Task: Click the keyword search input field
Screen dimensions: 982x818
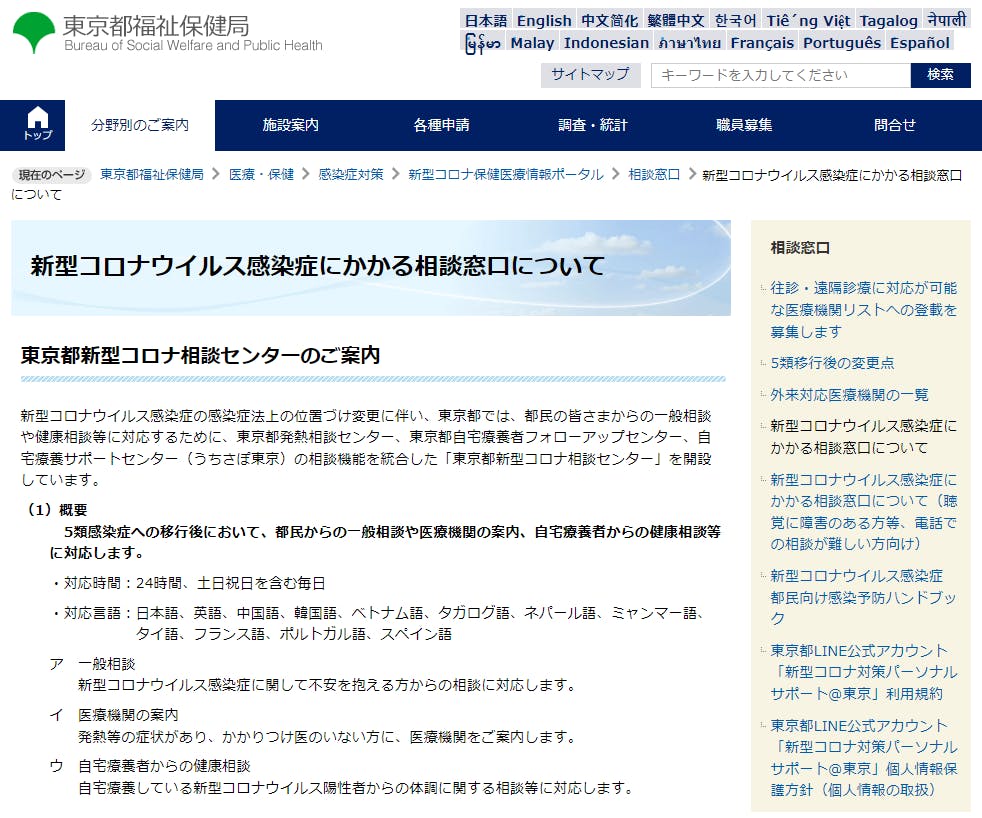Action: (780, 75)
